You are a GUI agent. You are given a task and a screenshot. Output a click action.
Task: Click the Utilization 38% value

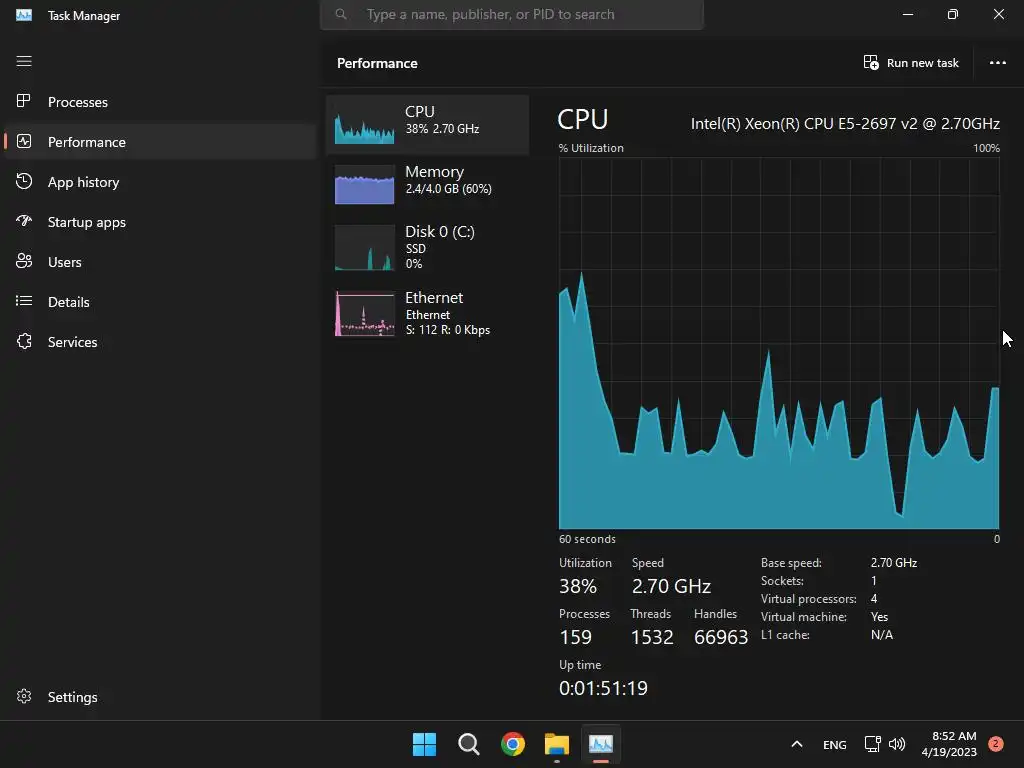pyautogui.click(x=577, y=586)
